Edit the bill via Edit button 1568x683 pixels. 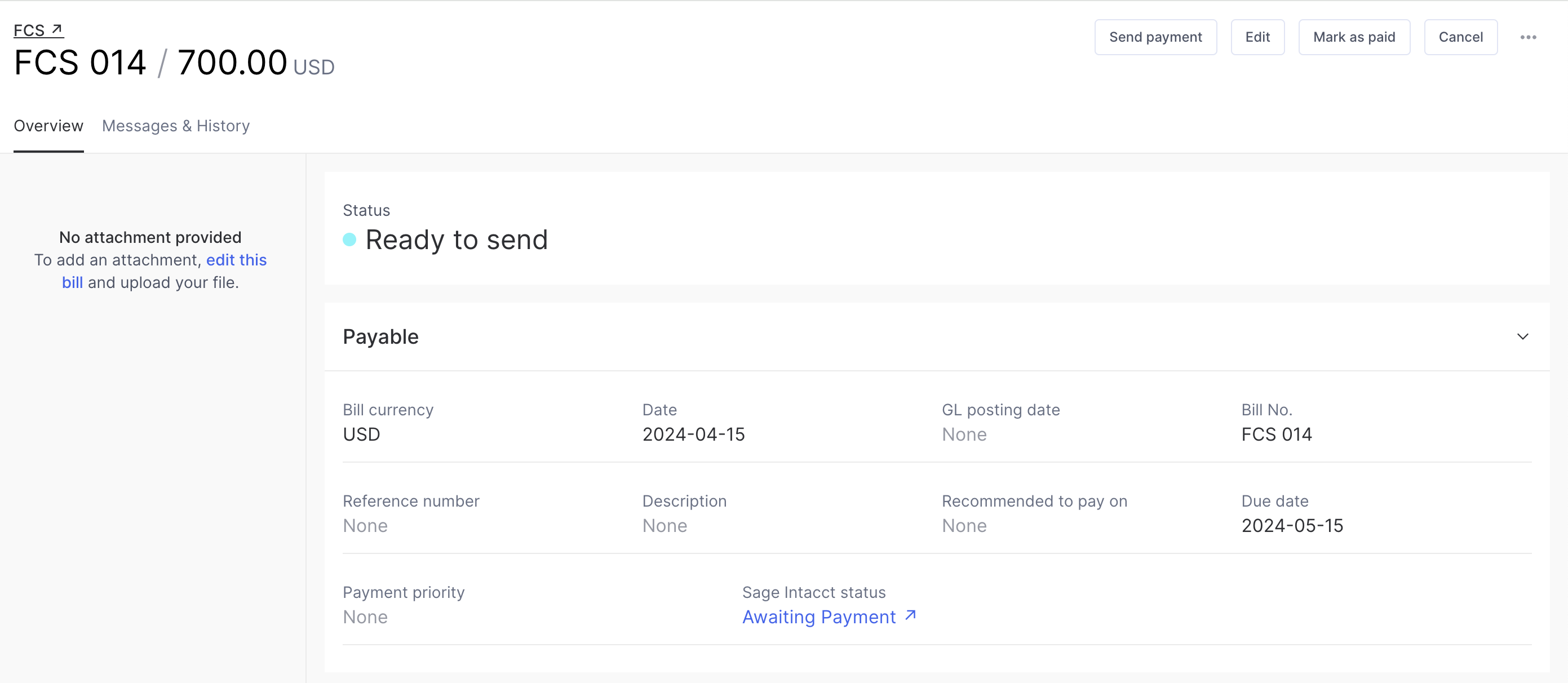[x=1257, y=37]
